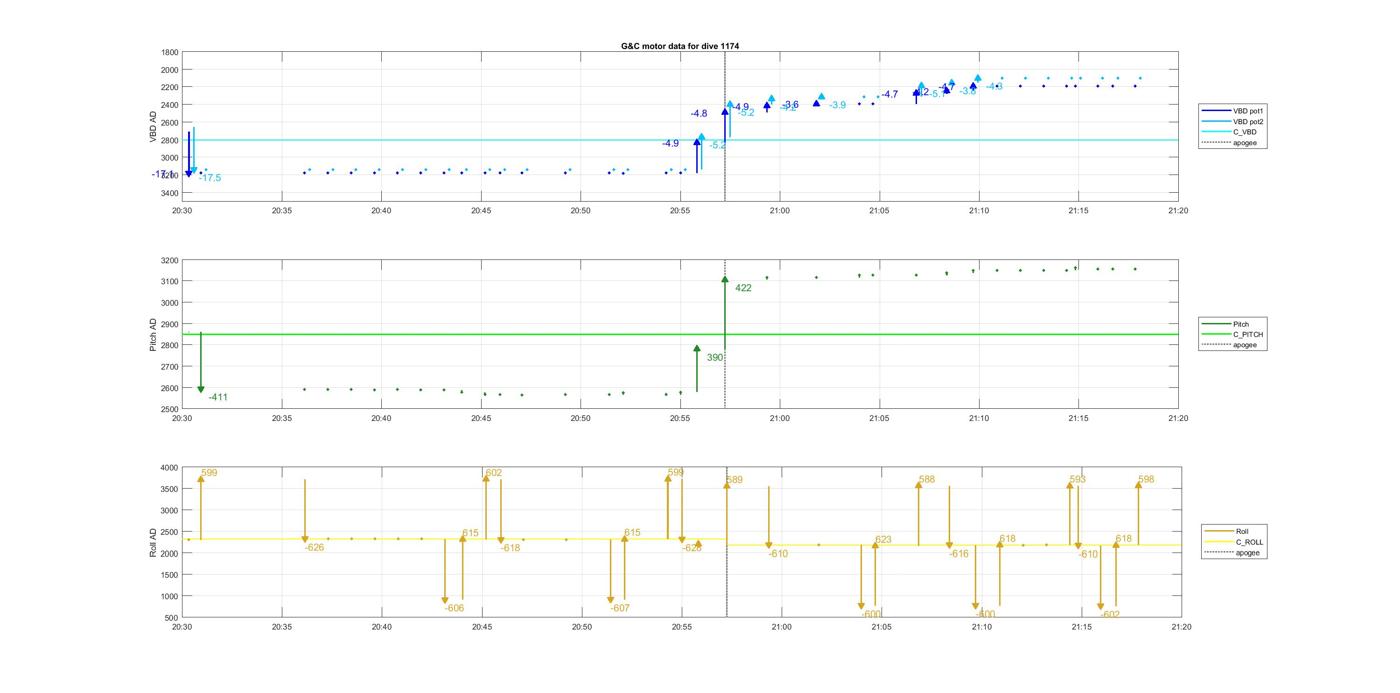Screen dimensions: 1400x693
Task: Click the '-602' roll data label
Action: (1110, 615)
